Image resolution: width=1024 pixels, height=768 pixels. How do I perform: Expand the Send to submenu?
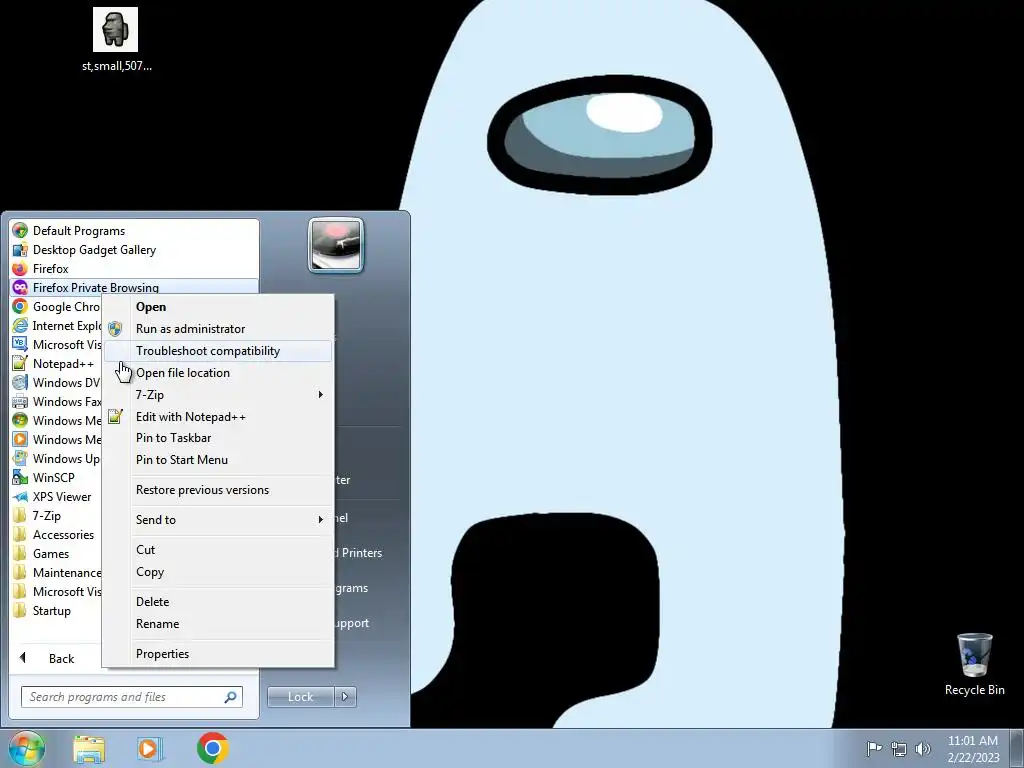click(218, 520)
